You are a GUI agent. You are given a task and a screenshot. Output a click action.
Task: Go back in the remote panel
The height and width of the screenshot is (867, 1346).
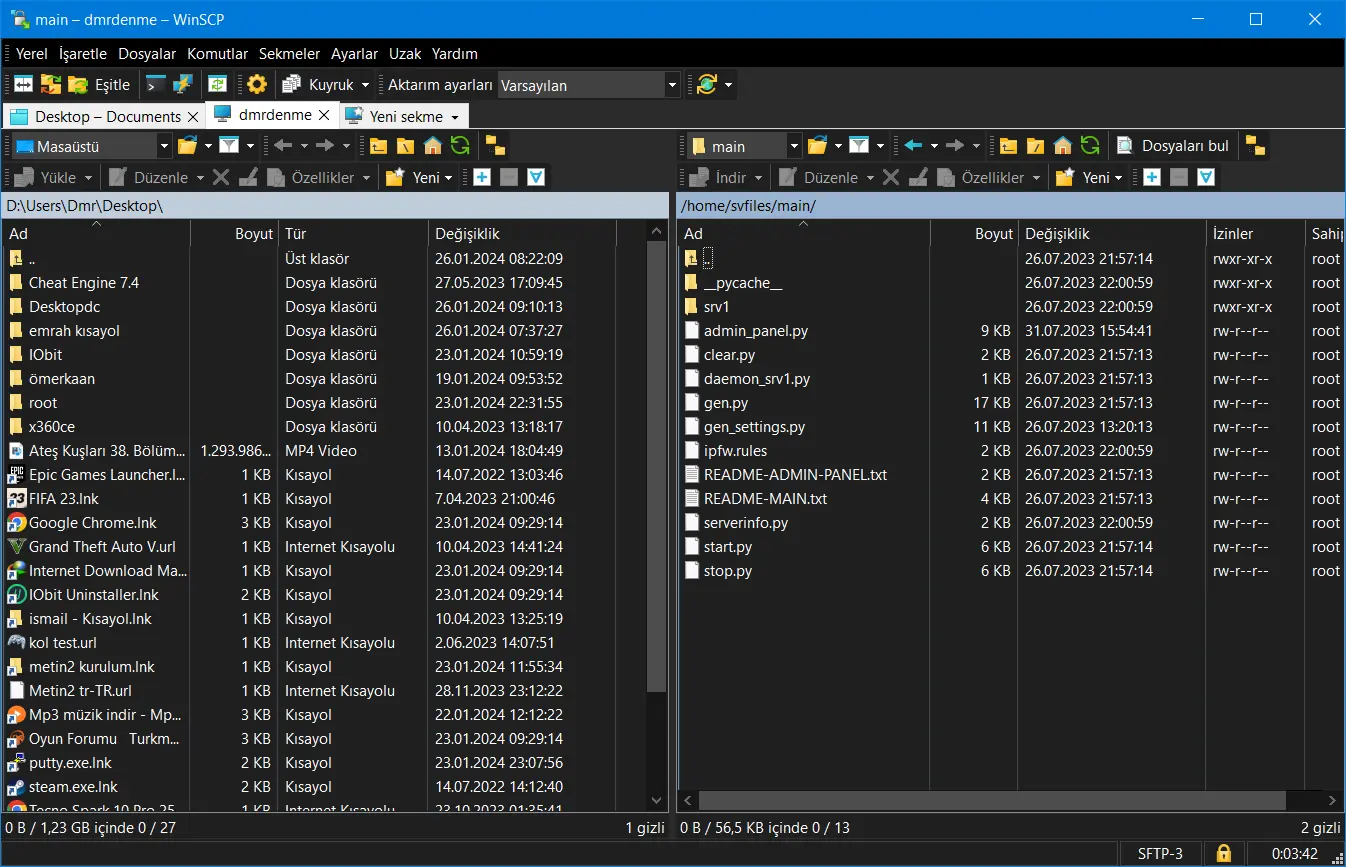912,146
